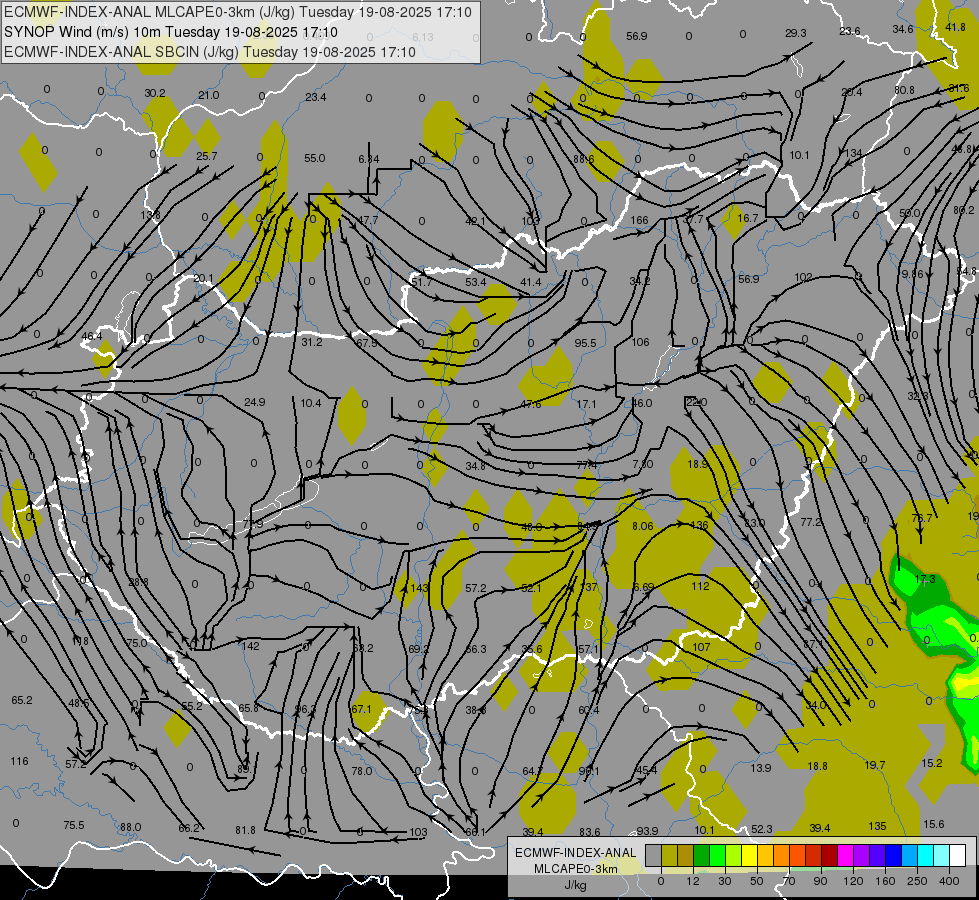
Task: Click the legend tick label 70
Action: 789,881
